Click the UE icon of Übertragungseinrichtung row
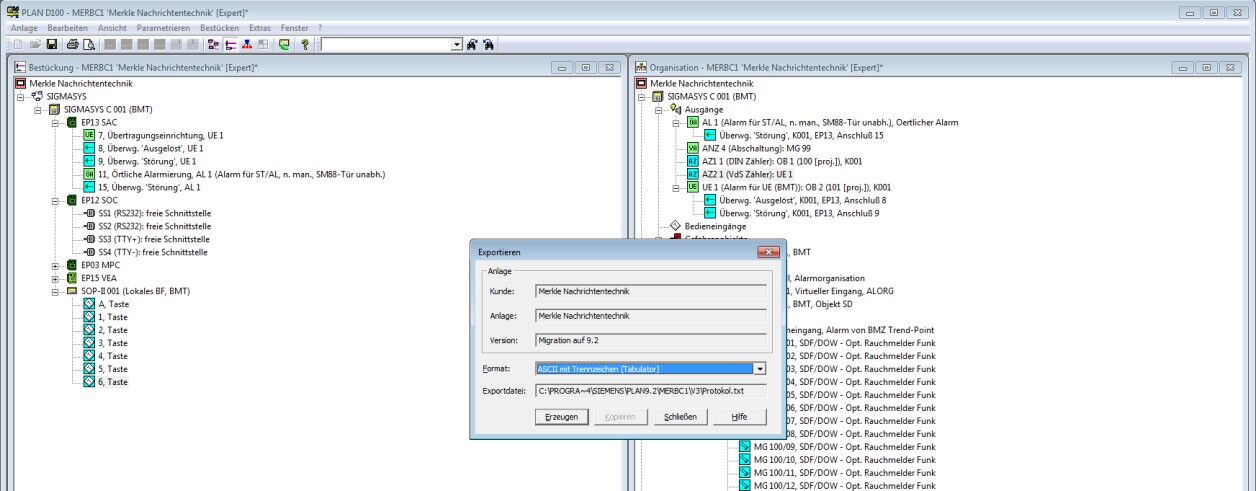The height and width of the screenshot is (491, 1256). click(89, 135)
